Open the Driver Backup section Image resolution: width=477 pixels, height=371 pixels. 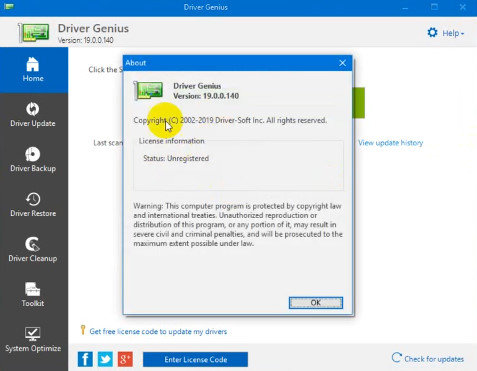pos(33,160)
